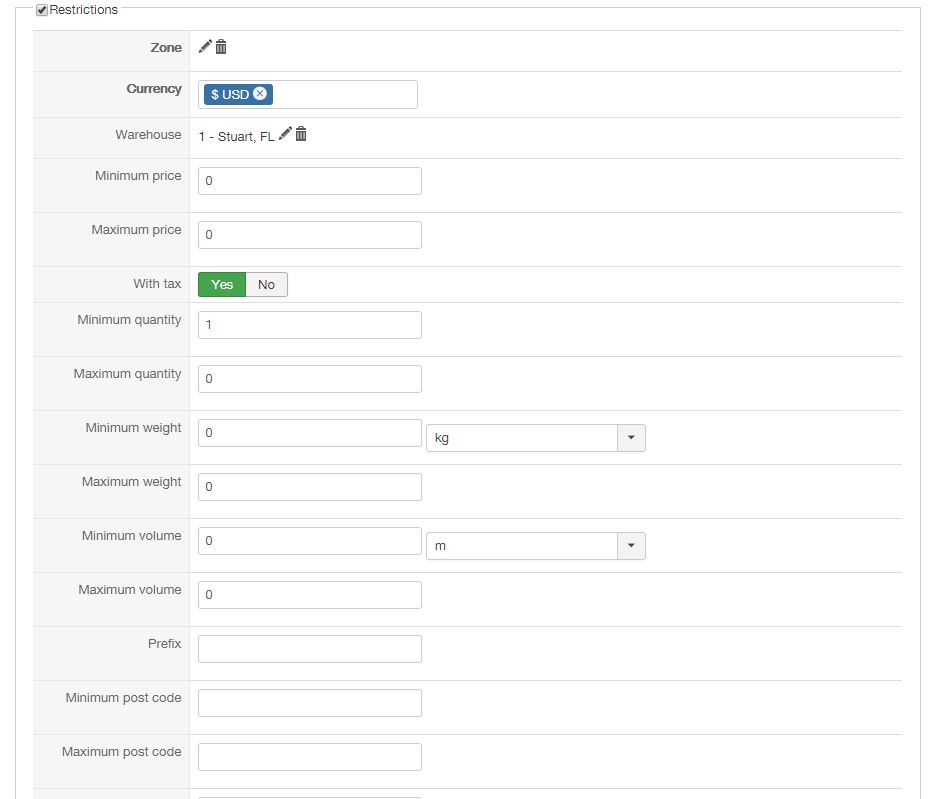Click the Prefix text field
Image resolution: width=934 pixels, height=799 pixels.
pos(309,649)
